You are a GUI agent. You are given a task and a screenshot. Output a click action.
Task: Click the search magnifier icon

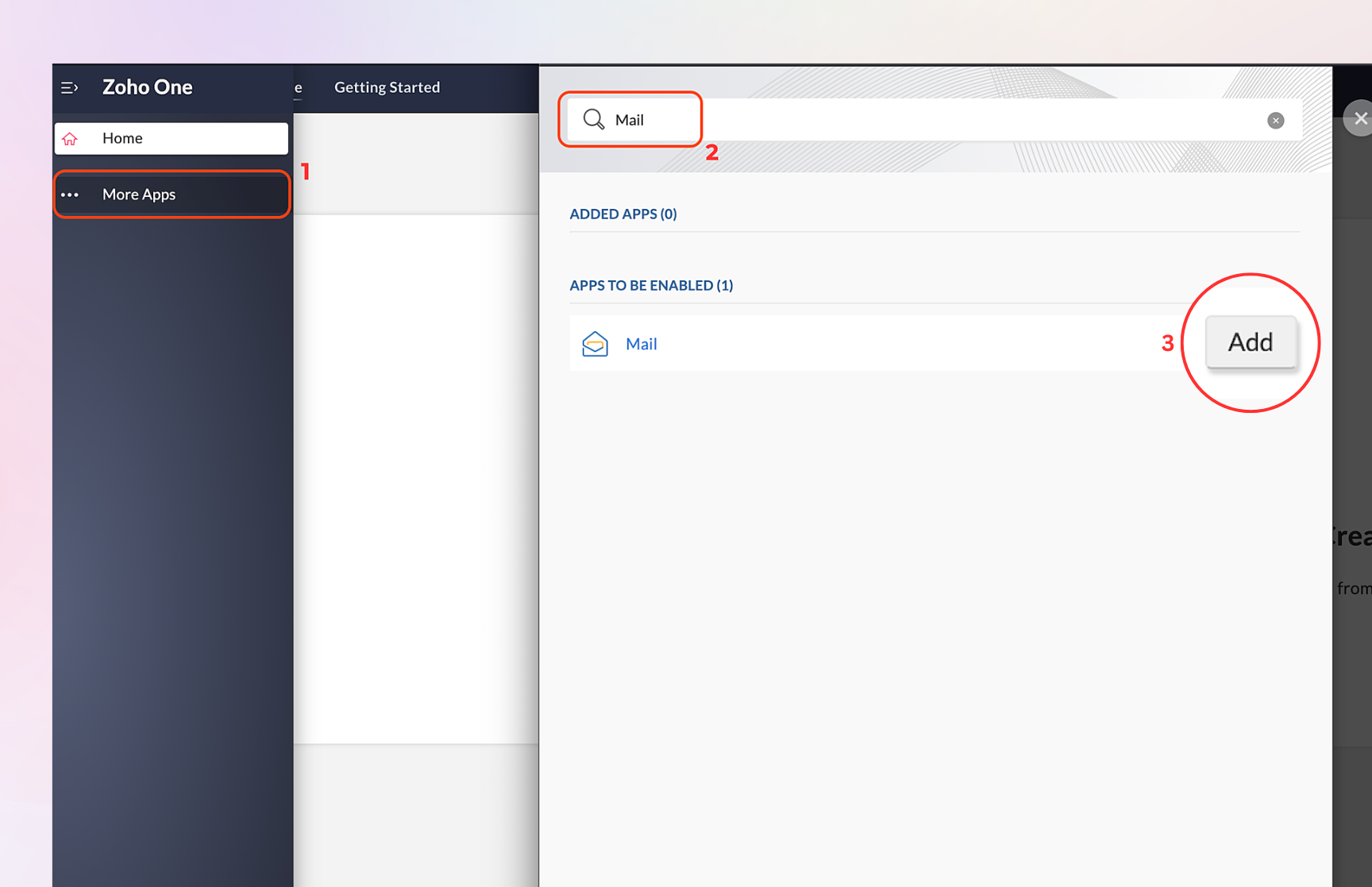tap(594, 119)
